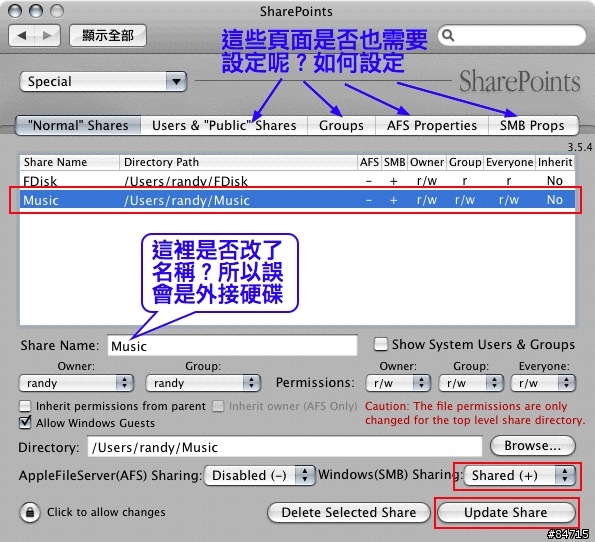The image size is (595, 542).
Task: Open the Group permissions r/w dropdown
Action: [471, 383]
